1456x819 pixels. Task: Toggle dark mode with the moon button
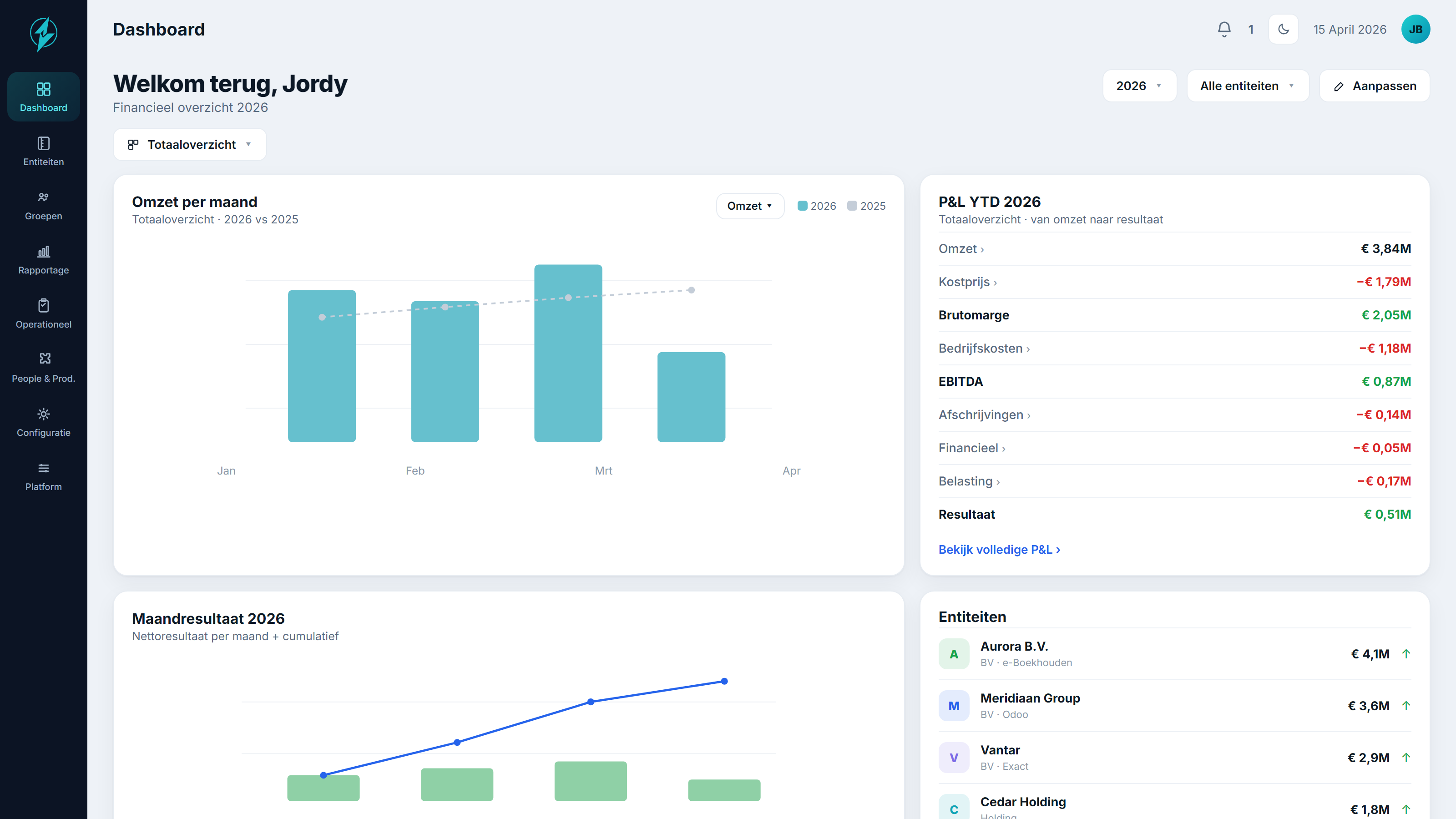1283,30
